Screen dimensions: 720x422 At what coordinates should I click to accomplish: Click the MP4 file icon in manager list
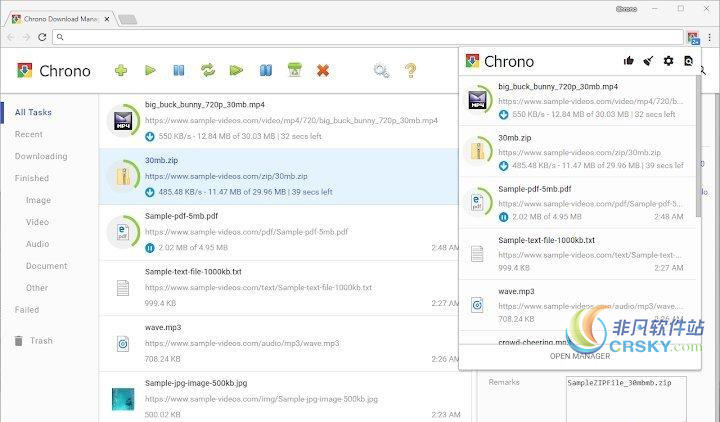[x=123, y=120]
